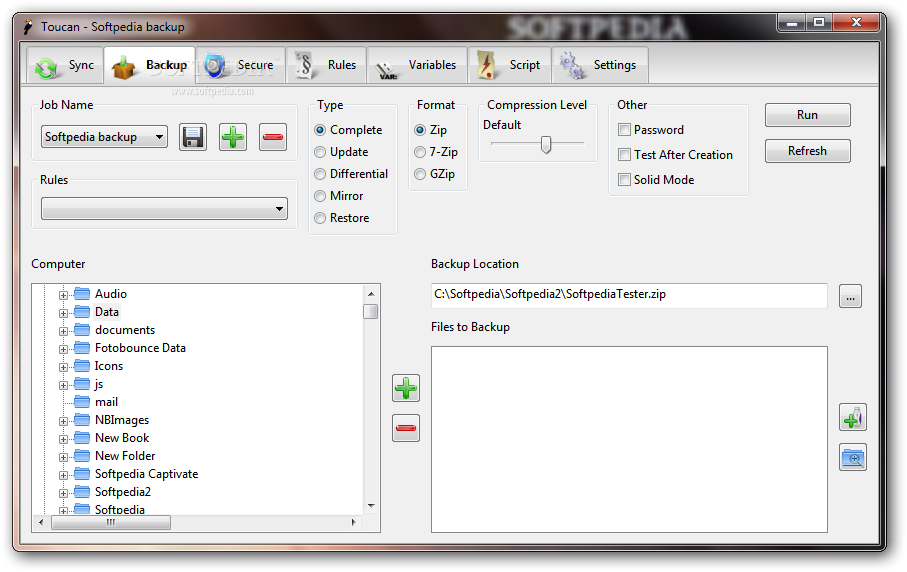Click inside the Files to Backup list
The image size is (907, 572).
(629, 439)
